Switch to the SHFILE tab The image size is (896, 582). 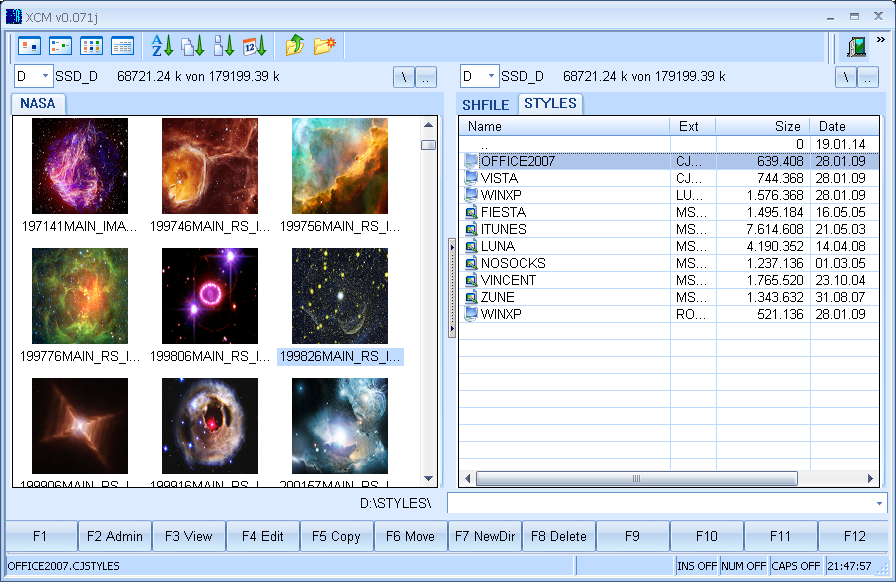486,104
